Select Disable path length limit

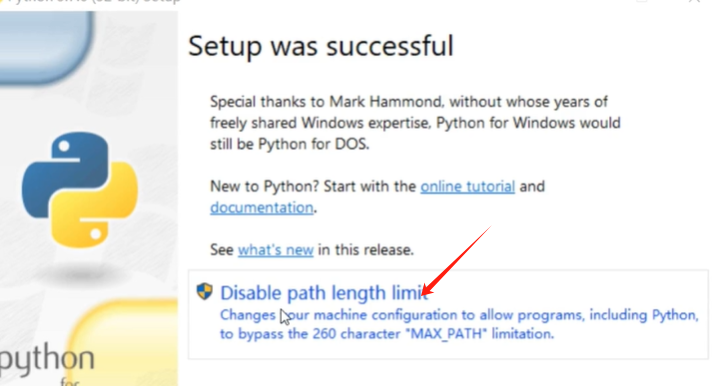tap(324, 293)
